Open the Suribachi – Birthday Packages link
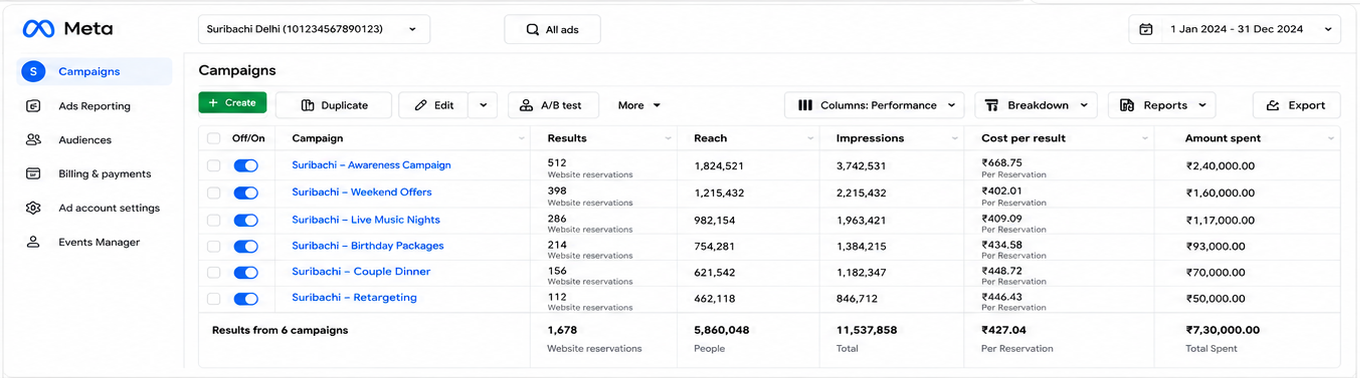Image resolution: width=1360 pixels, height=378 pixels. coord(368,245)
